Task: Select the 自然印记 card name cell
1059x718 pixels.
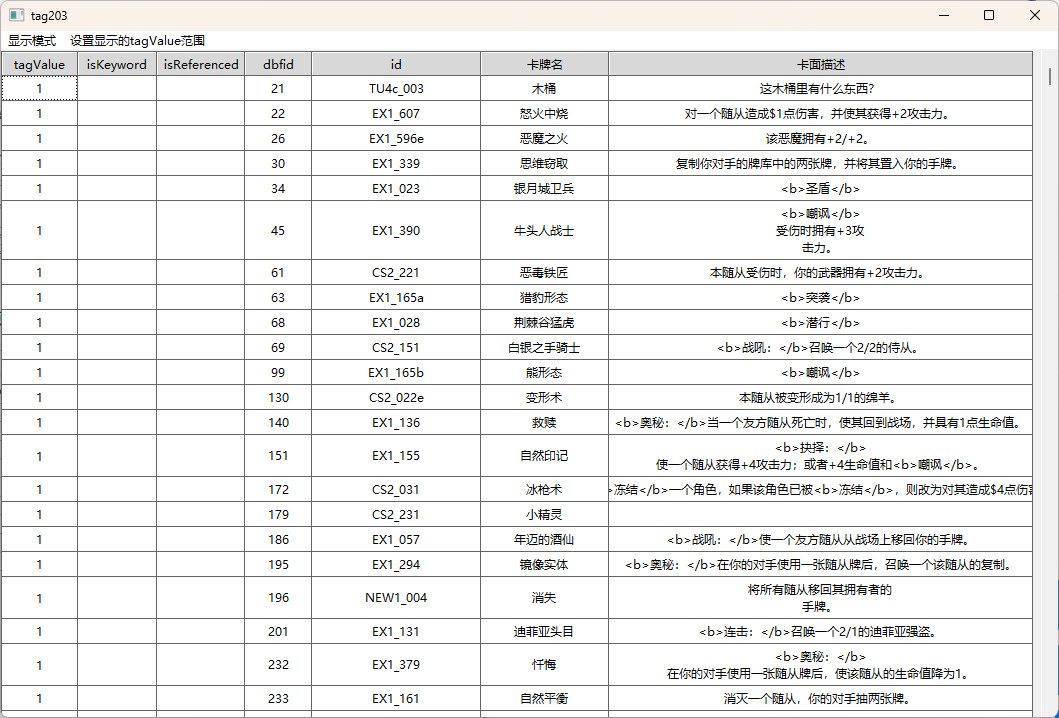Action: tap(544, 456)
